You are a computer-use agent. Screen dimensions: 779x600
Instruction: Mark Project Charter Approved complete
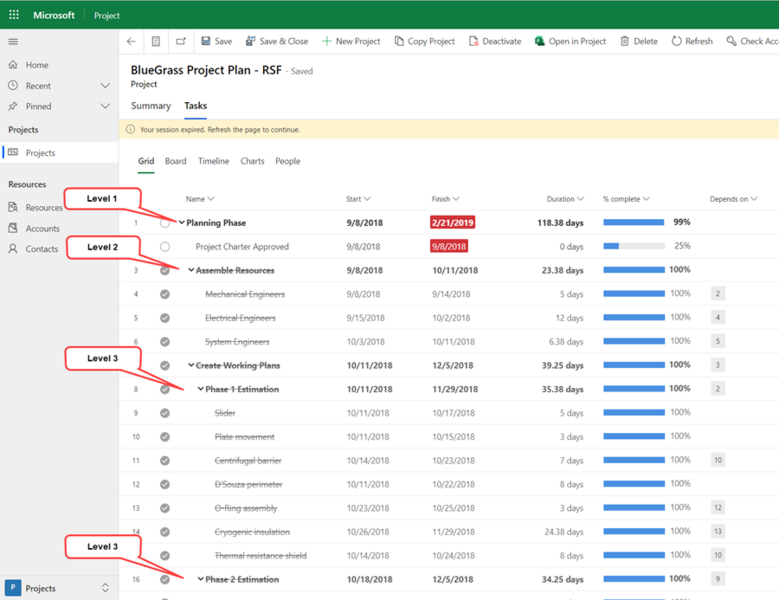(165, 246)
